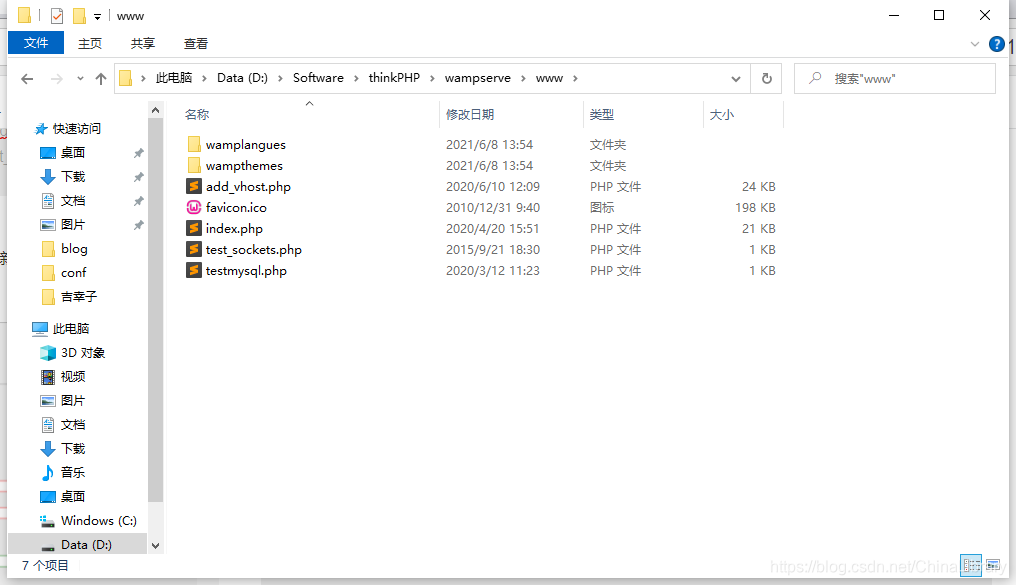Image resolution: width=1016 pixels, height=585 pixels.
Task: Select the wampthemes folder icon
Action: point(194,165)
